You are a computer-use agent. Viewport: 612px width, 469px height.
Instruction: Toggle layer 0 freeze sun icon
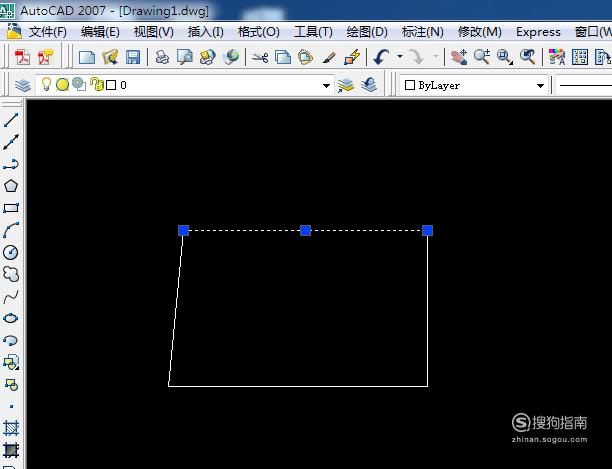tap(62, 85)
